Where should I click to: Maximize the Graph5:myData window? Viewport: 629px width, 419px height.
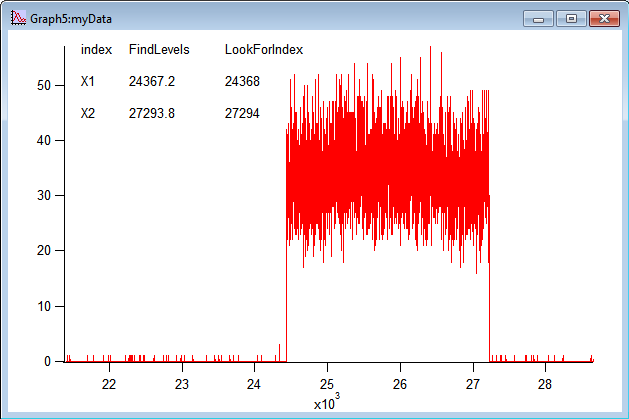(571, 19)
